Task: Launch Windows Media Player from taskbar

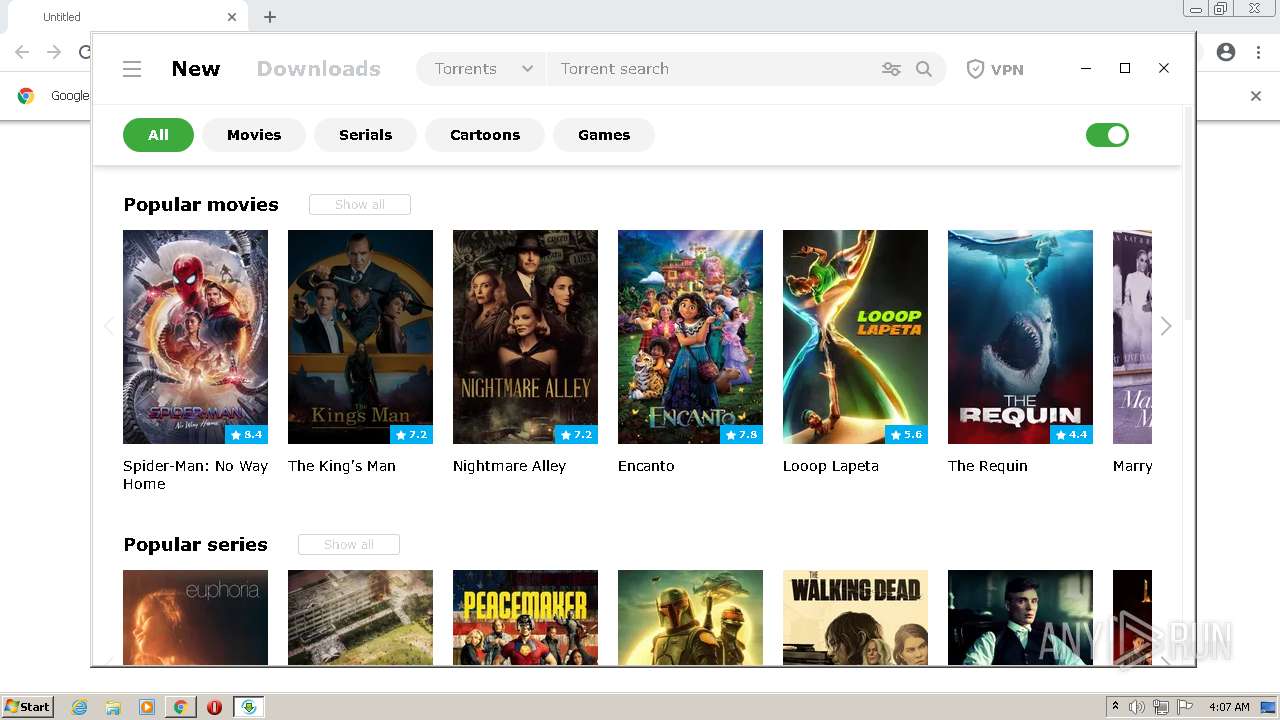Action: tap(147, 707)
